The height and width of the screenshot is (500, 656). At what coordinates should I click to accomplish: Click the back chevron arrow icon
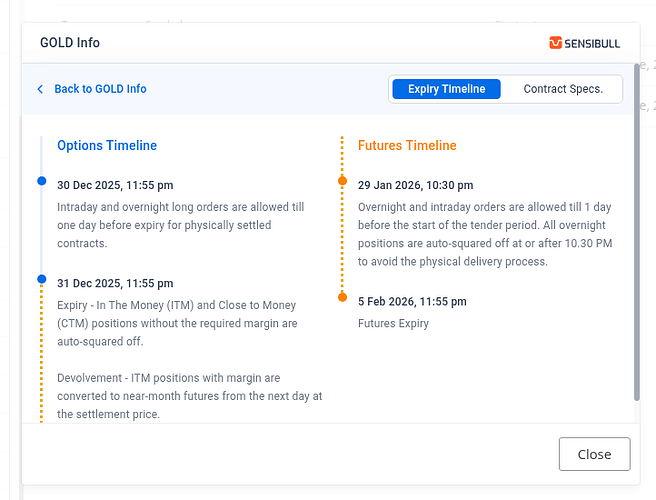point(40,89)
